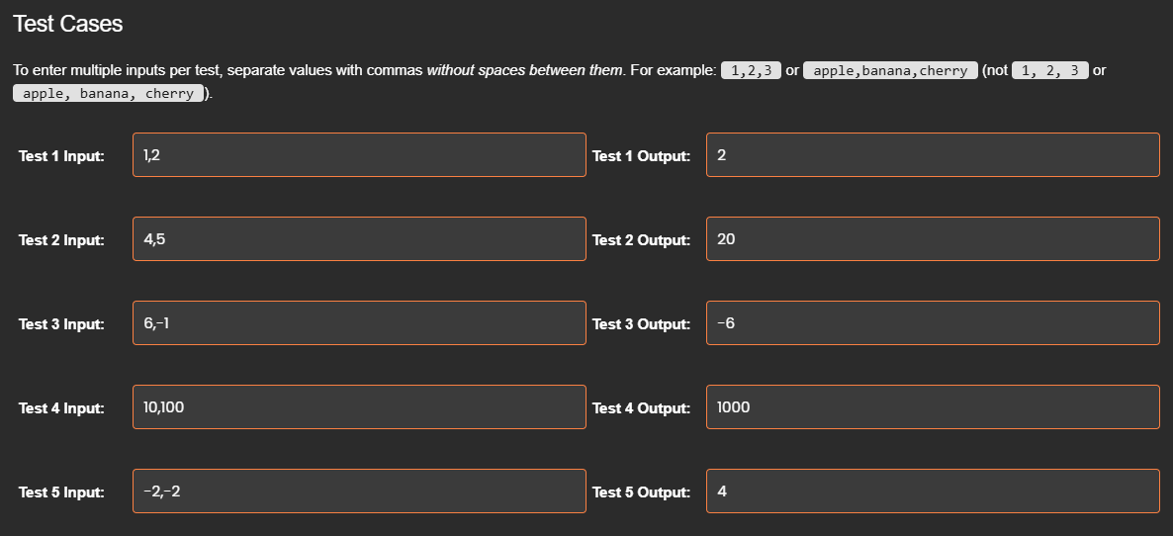This screenshot has width=1173, height=536.
Task: Click the Test 2 Output box containing 20
Action: tap(932, 239)
